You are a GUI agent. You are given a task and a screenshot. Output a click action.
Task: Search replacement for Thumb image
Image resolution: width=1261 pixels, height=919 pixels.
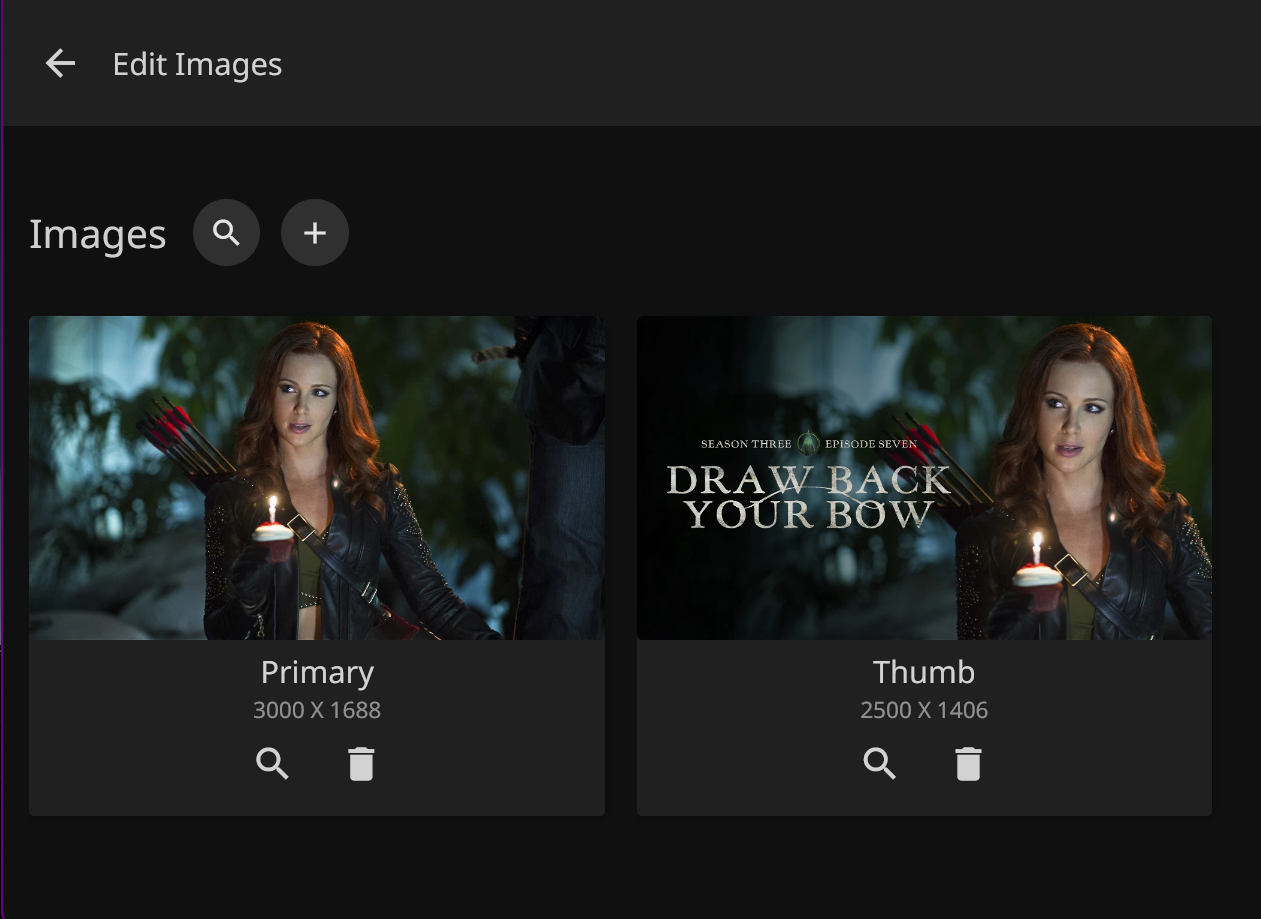(x=880, y=764)
